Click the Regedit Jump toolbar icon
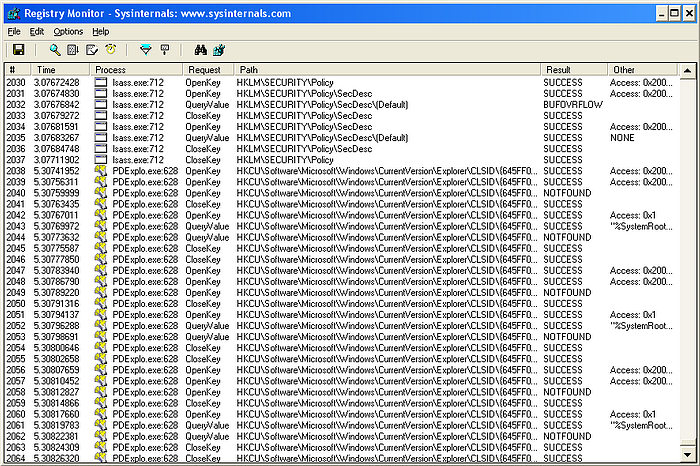This screenshot has width=700, height=466. click(219, 50)
